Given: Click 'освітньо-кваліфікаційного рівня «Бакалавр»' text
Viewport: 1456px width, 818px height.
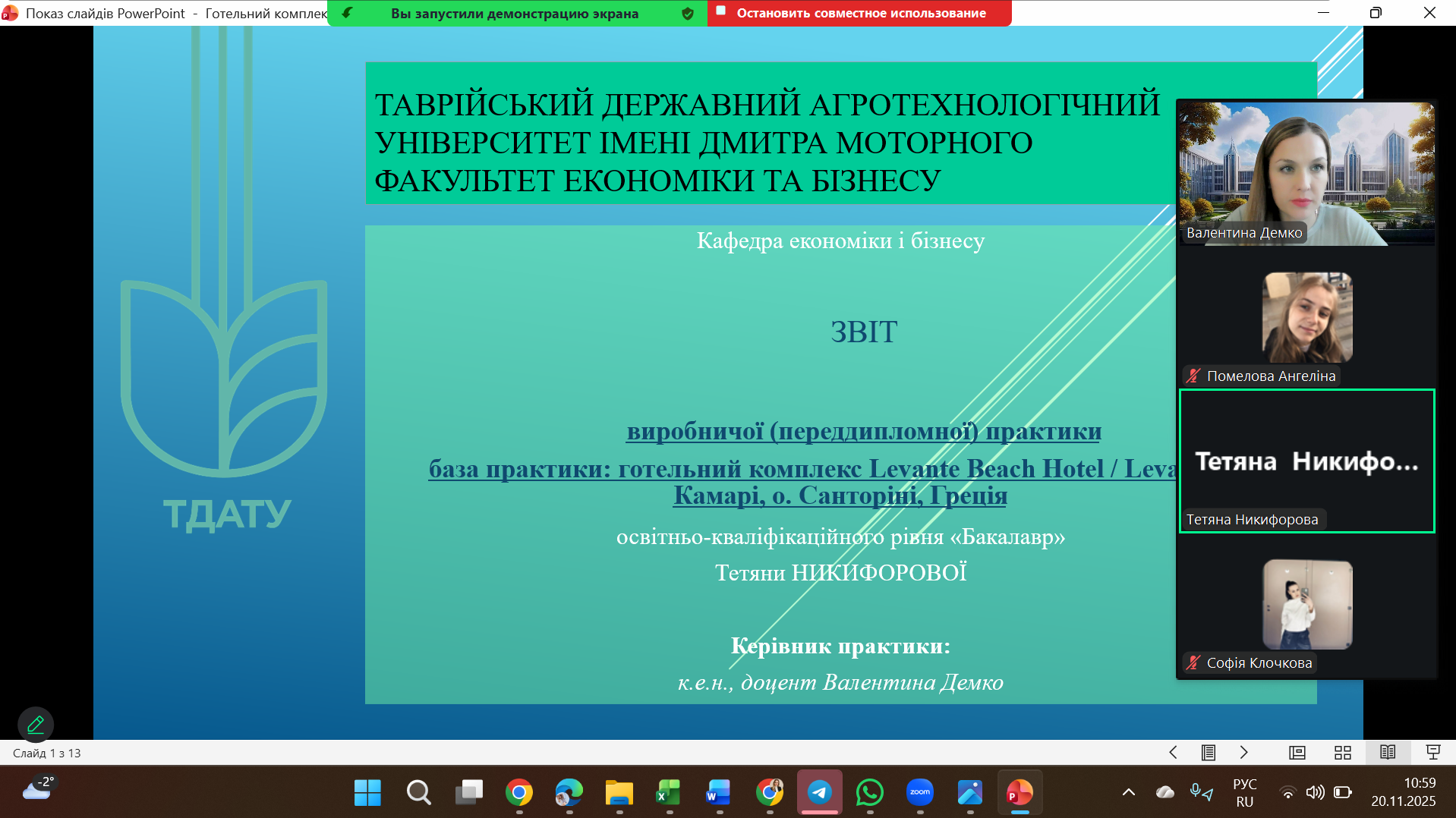Looking at the screenshot, I should 840,537.
